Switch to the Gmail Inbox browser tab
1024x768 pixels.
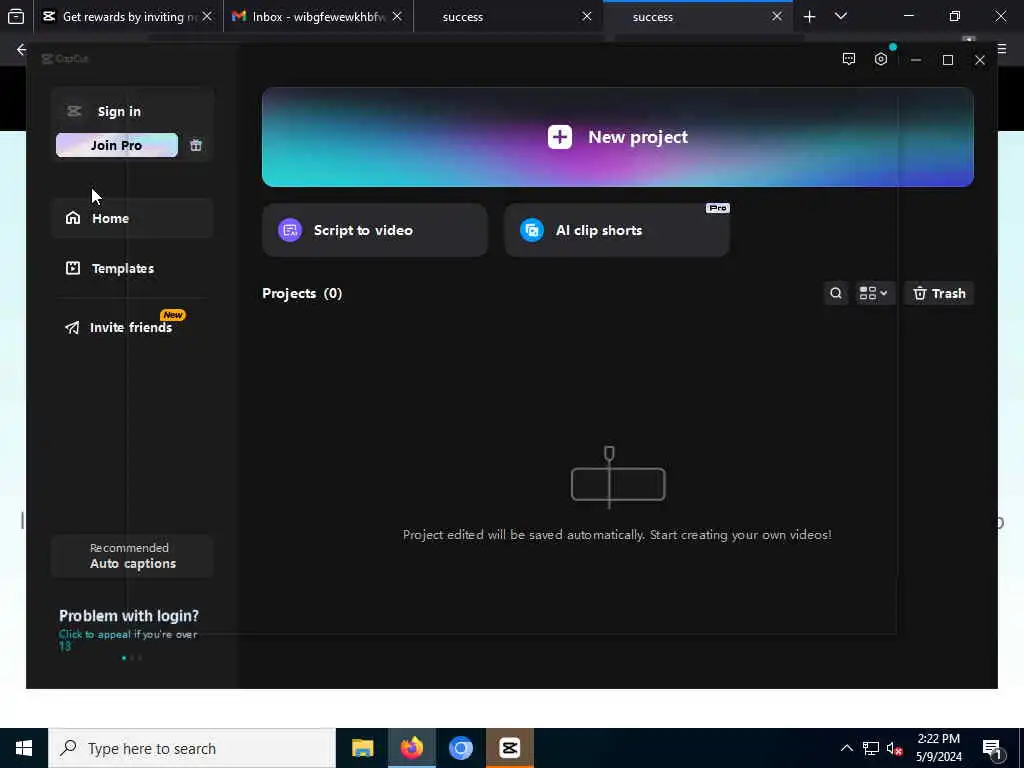[318, 16]
